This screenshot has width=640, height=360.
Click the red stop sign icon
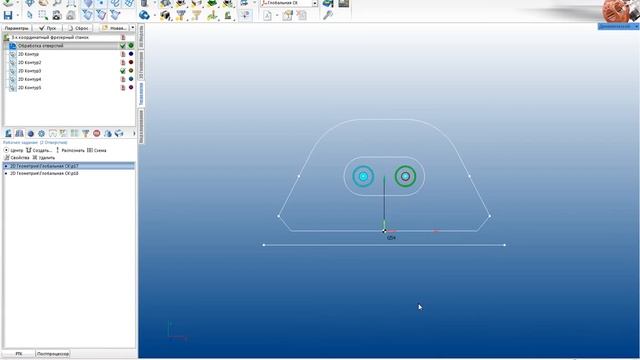click(97, 133)
